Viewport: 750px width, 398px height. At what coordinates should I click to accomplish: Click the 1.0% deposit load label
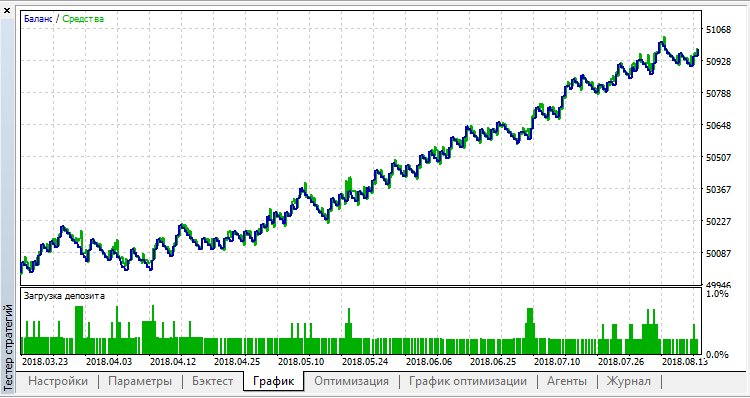[x=717, y=293]
